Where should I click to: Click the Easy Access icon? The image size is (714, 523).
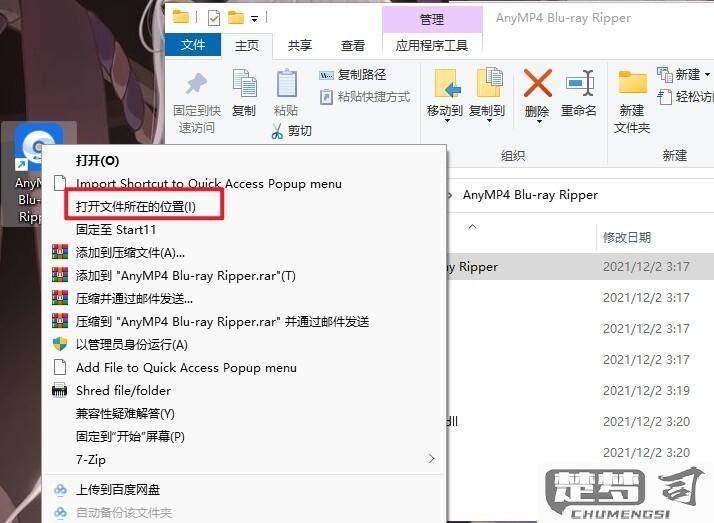point(665,96)
